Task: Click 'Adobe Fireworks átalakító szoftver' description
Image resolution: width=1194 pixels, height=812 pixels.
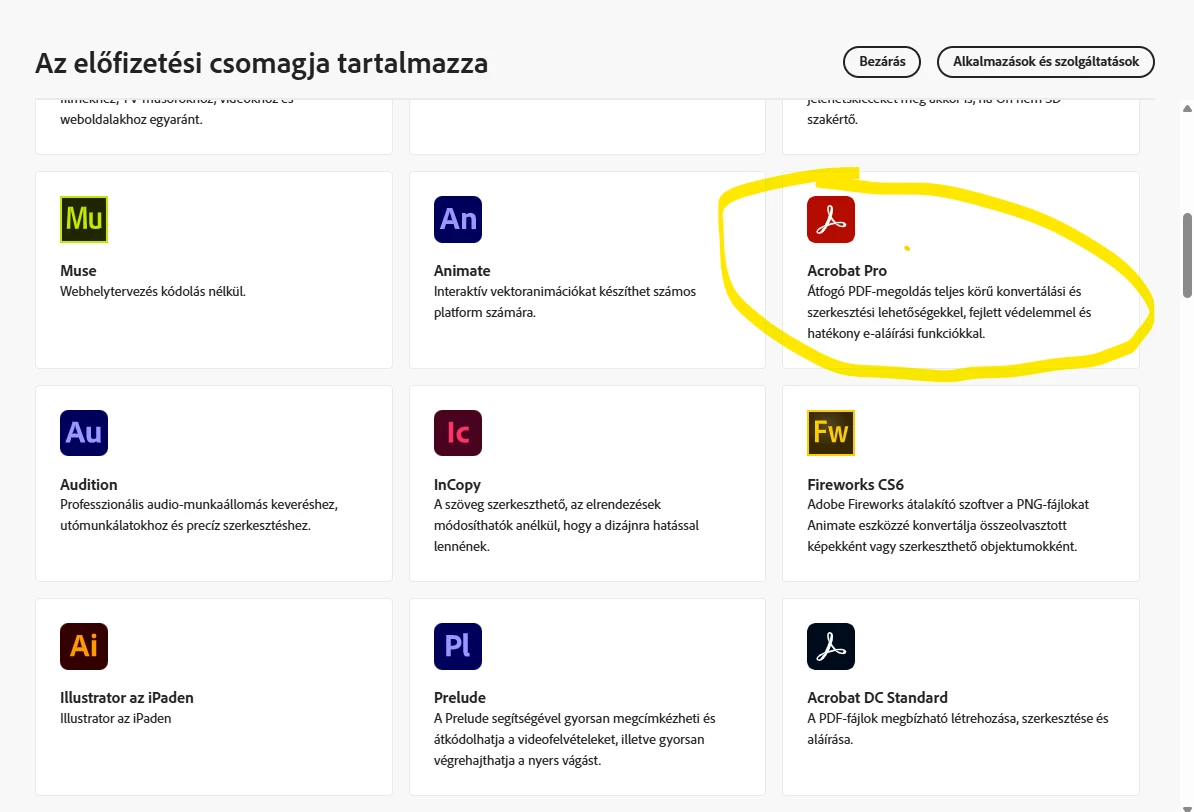Action: pyautogui.click(x=948, y=526)
